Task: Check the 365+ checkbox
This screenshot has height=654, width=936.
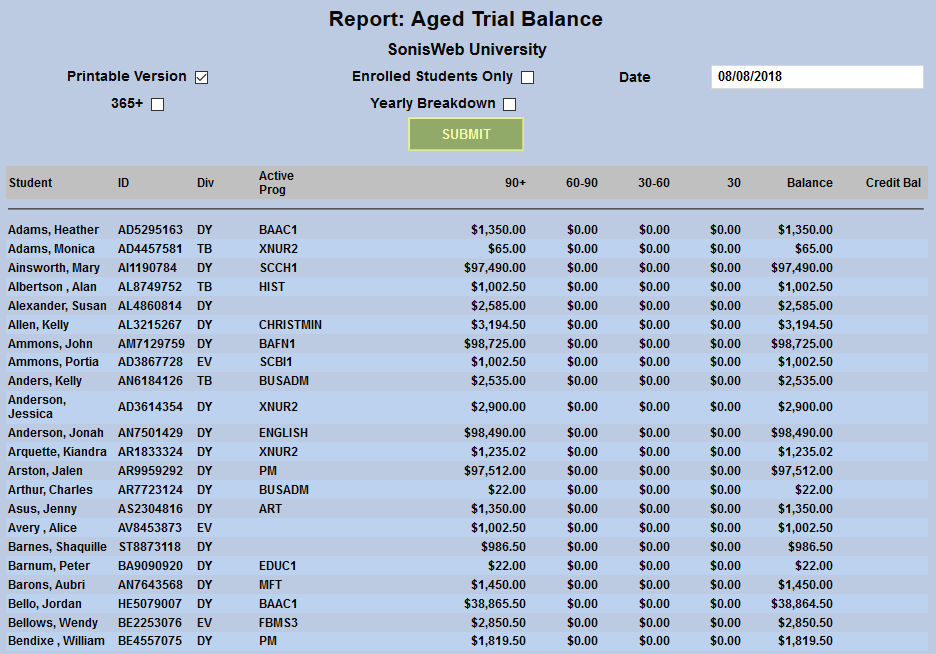Action: pyautogui.click(x=157, y=103)
